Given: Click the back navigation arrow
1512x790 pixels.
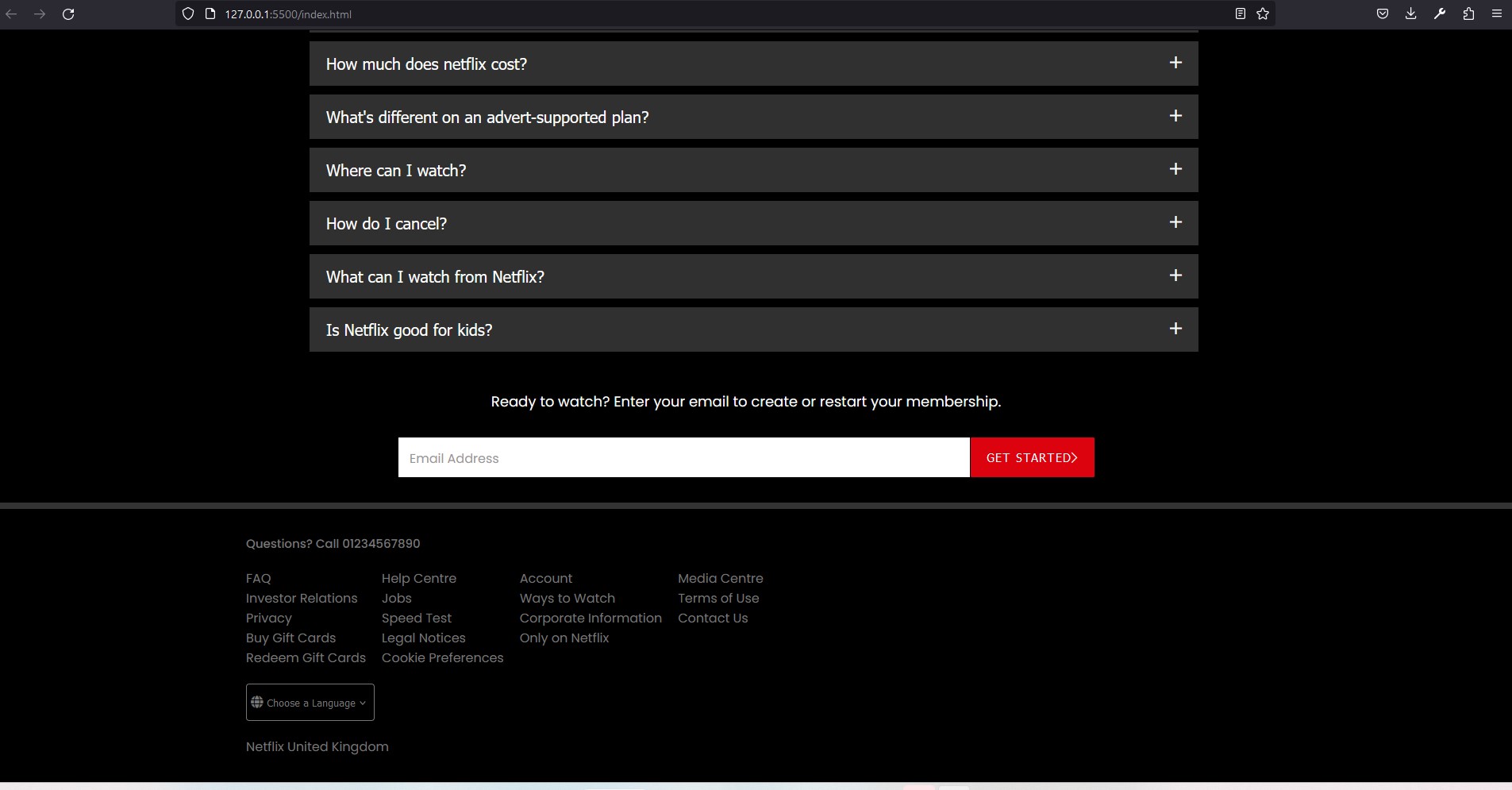Looking at the screenshot, I should click(x=12, y=13).
